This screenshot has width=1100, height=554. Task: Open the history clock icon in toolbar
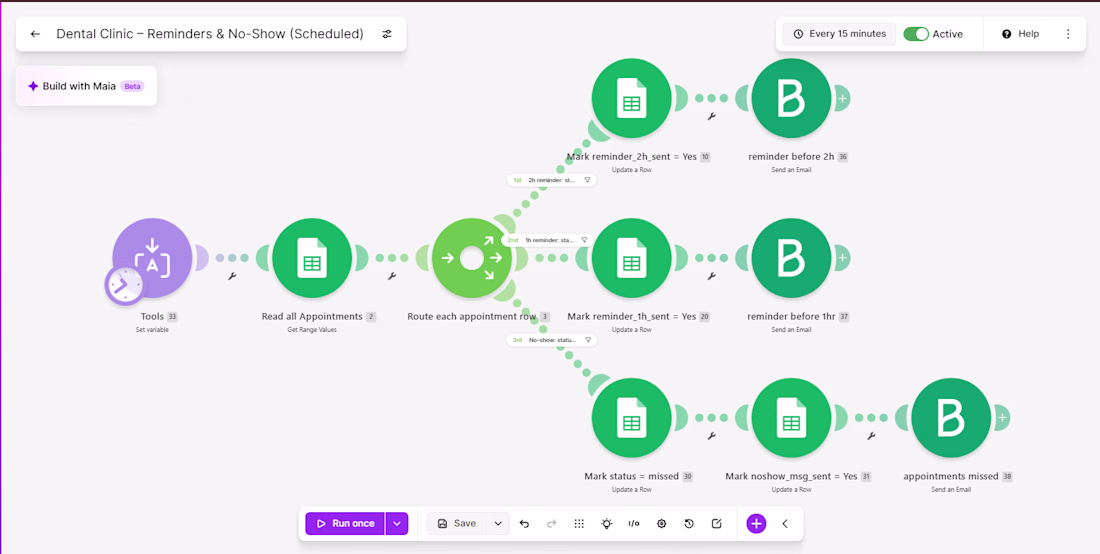coord(689,523)
